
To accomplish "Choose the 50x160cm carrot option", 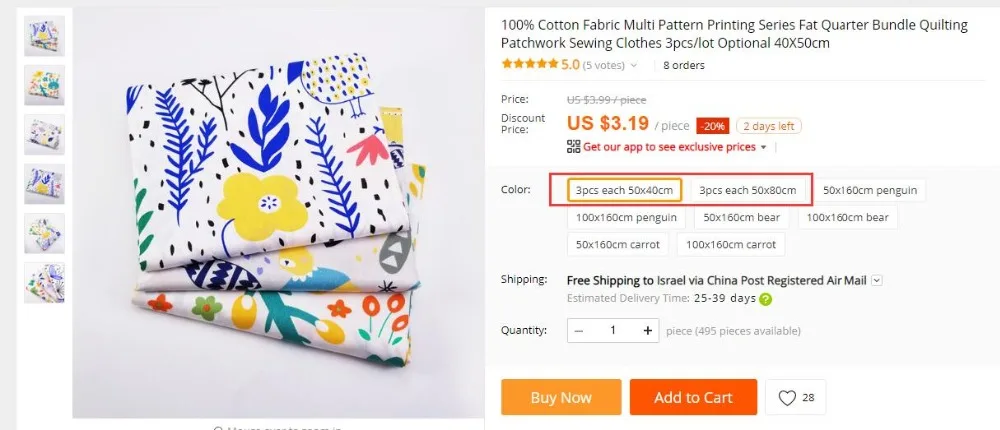I will (x=618, y=243).
